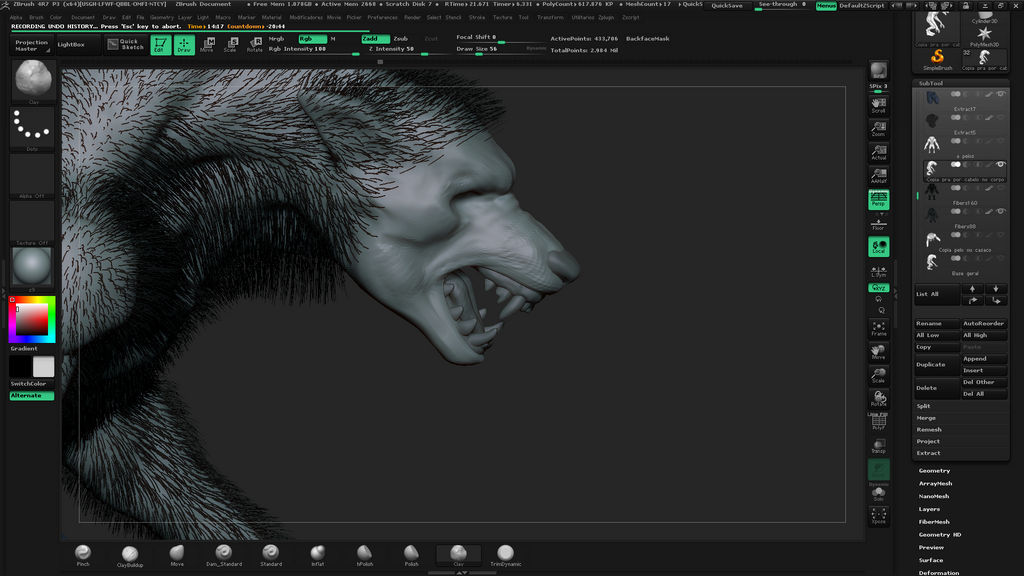Activate the Move tool in top shelf

(207, 44)
